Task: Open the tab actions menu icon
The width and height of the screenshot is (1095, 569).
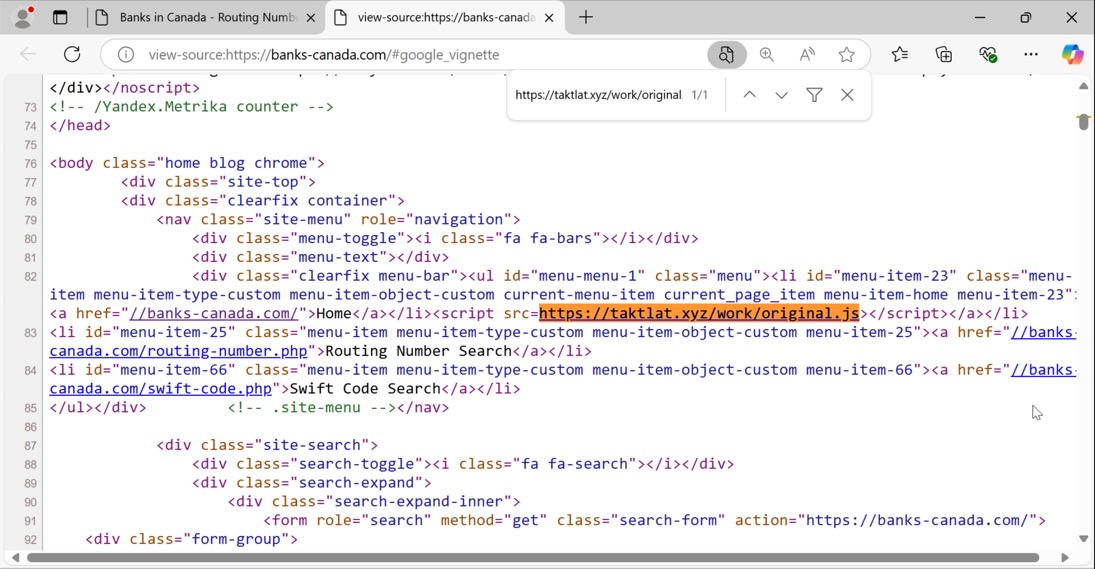Action: click(60, 17)
